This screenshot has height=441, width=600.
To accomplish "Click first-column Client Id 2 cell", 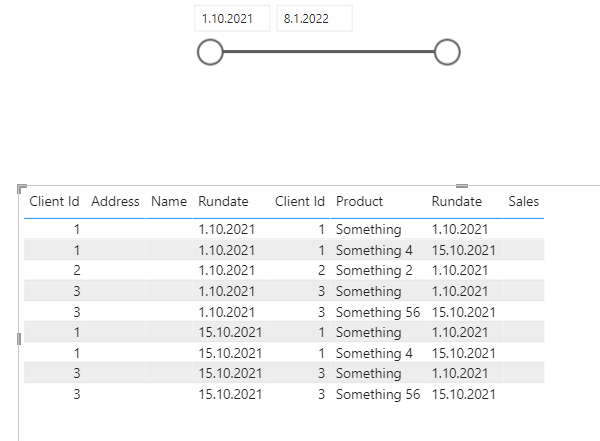I will (77, 270).
